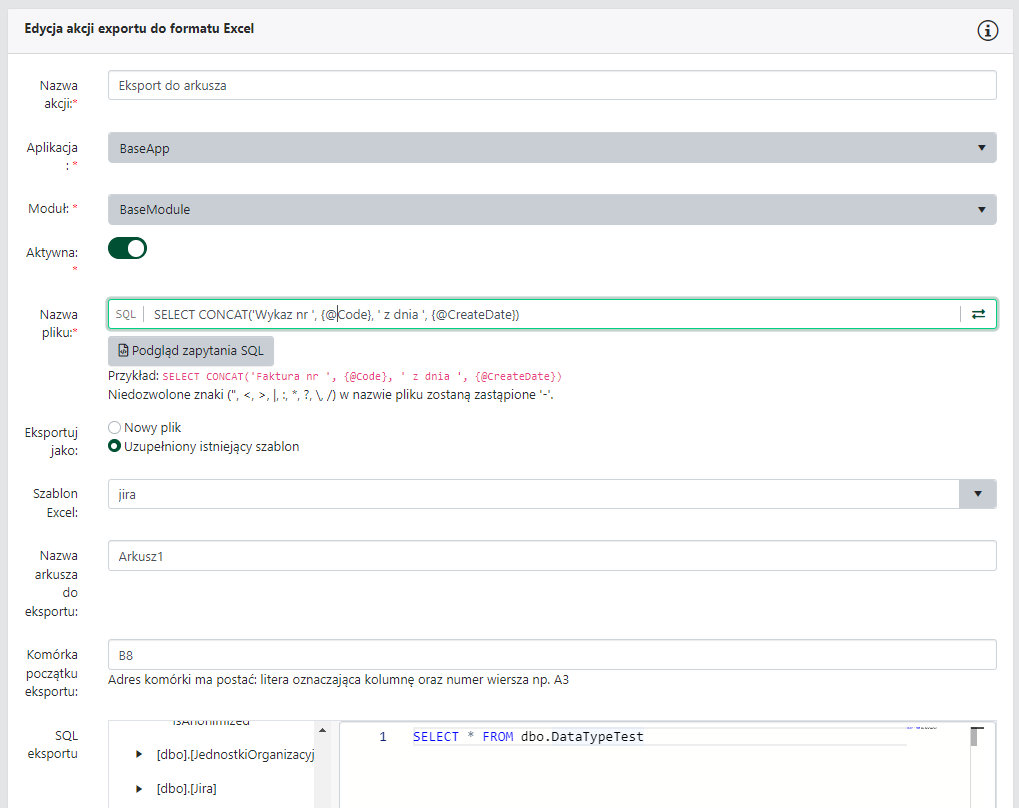Open the Moduł dropdown showing BaseModule

point(552,210)
